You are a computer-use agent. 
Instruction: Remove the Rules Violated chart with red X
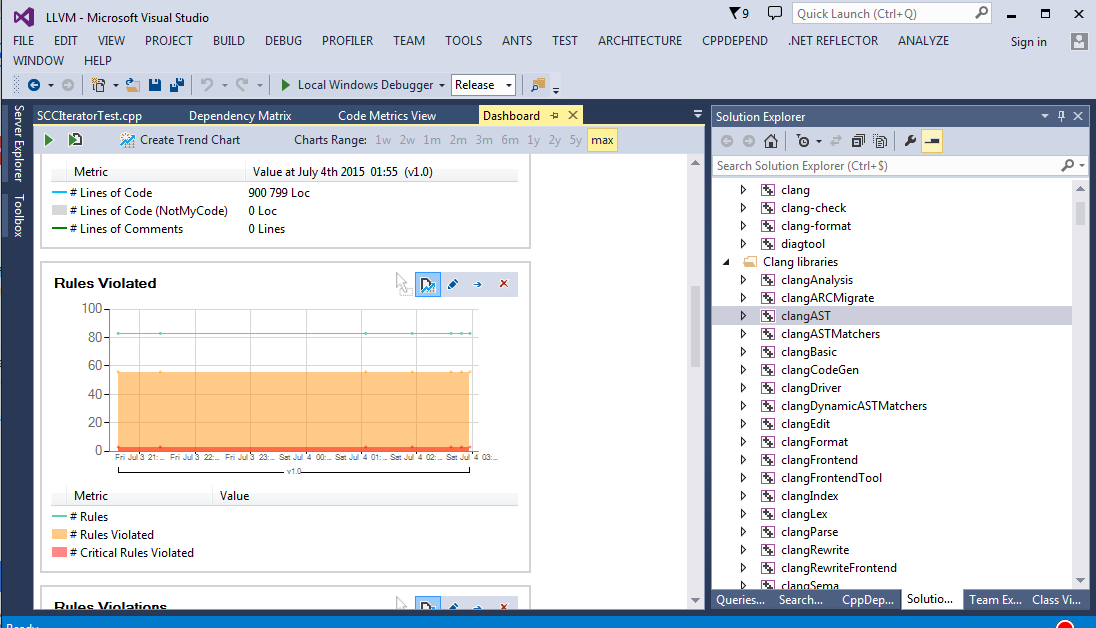click(x=503, y=284)
